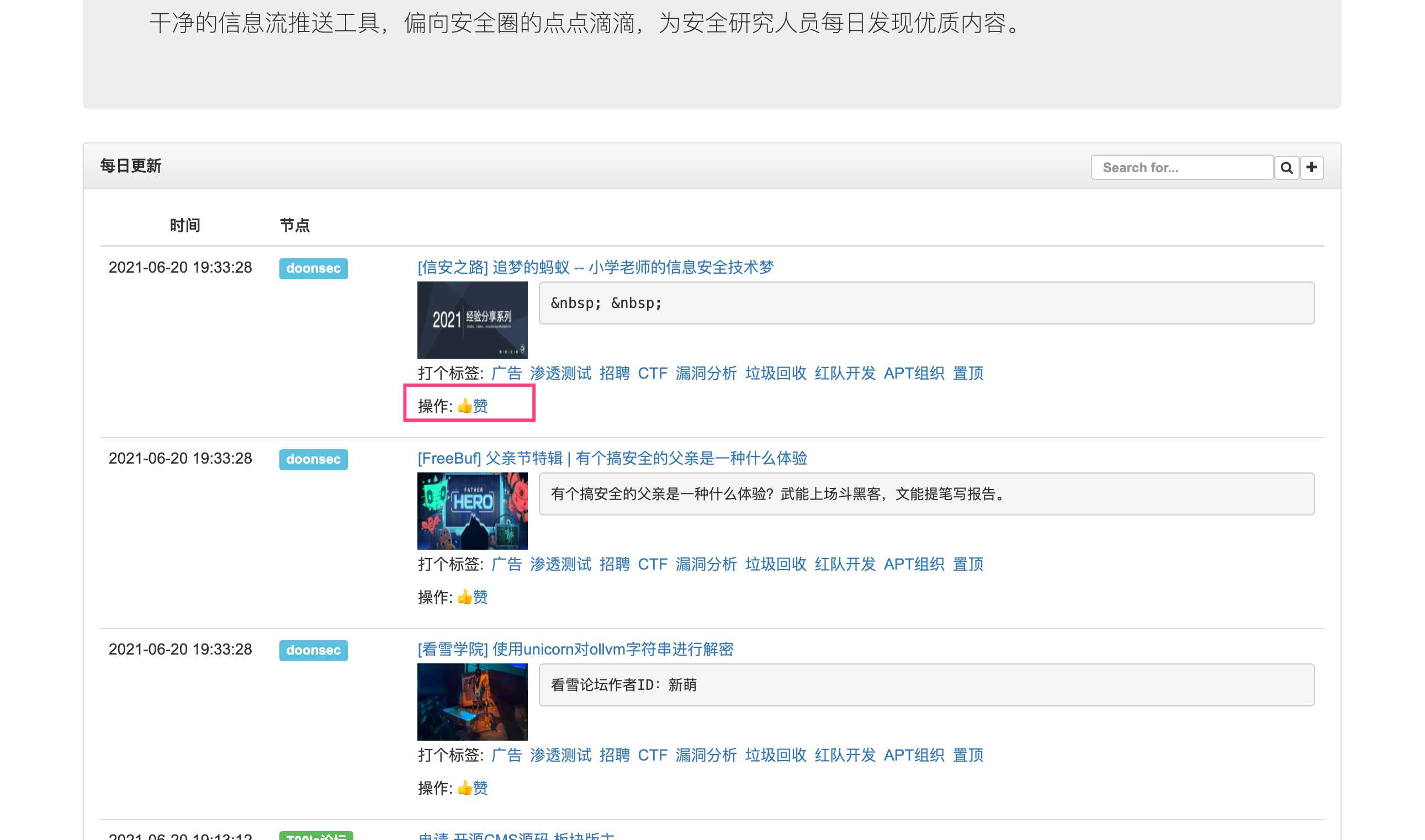Click the 看雪学院 article thumbnail image

(x=472, y=701)
